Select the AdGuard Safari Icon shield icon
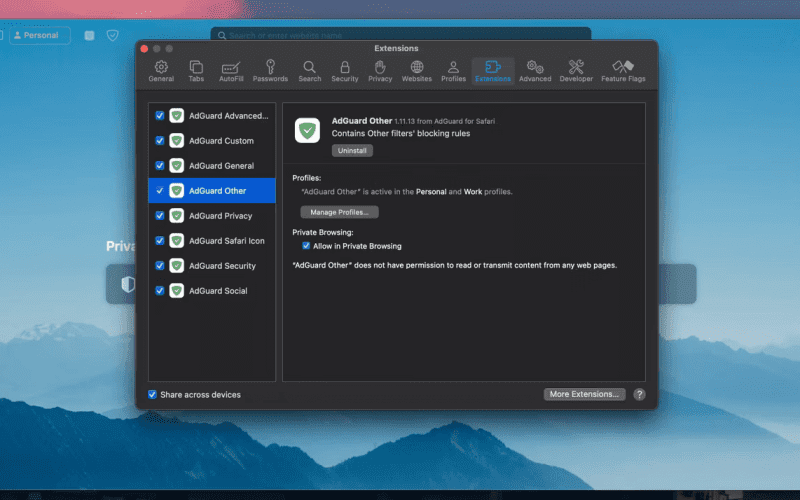 click(177, 240)
